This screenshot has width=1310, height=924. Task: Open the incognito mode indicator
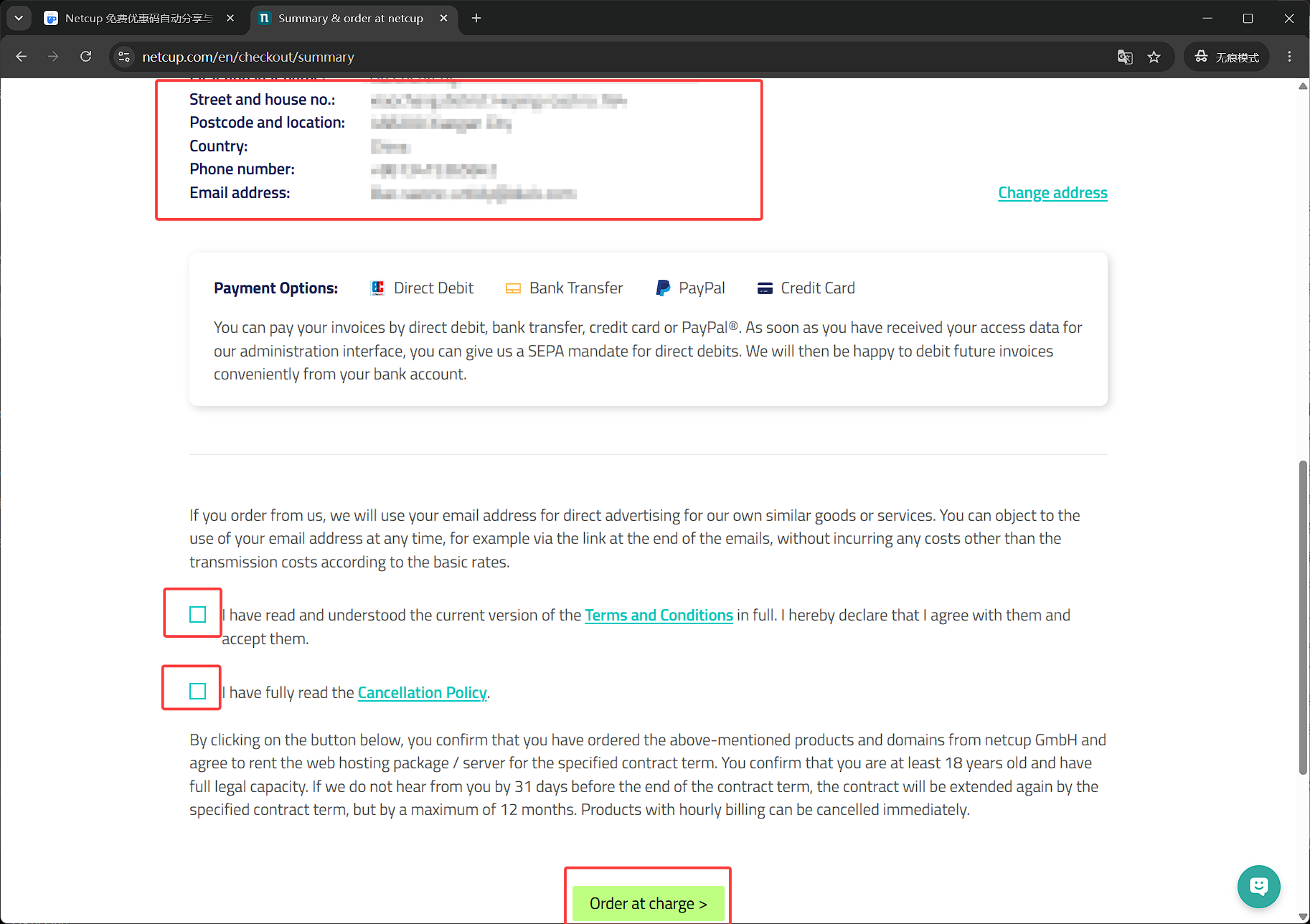1227,57
